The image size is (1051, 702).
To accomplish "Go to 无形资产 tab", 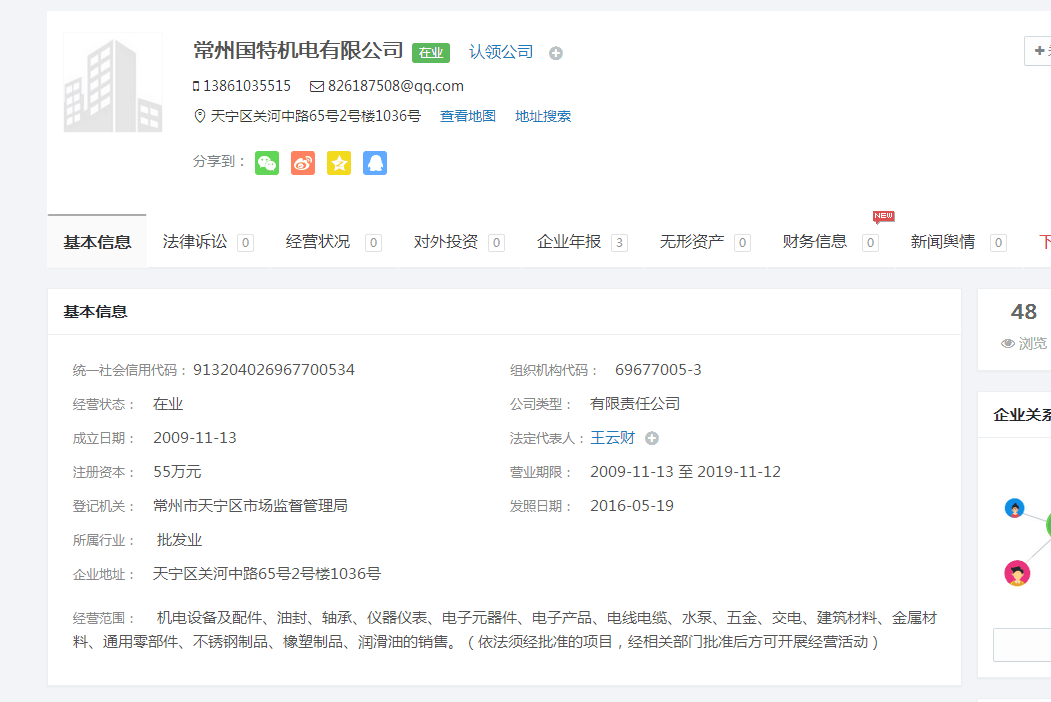I will pos(692,242).
